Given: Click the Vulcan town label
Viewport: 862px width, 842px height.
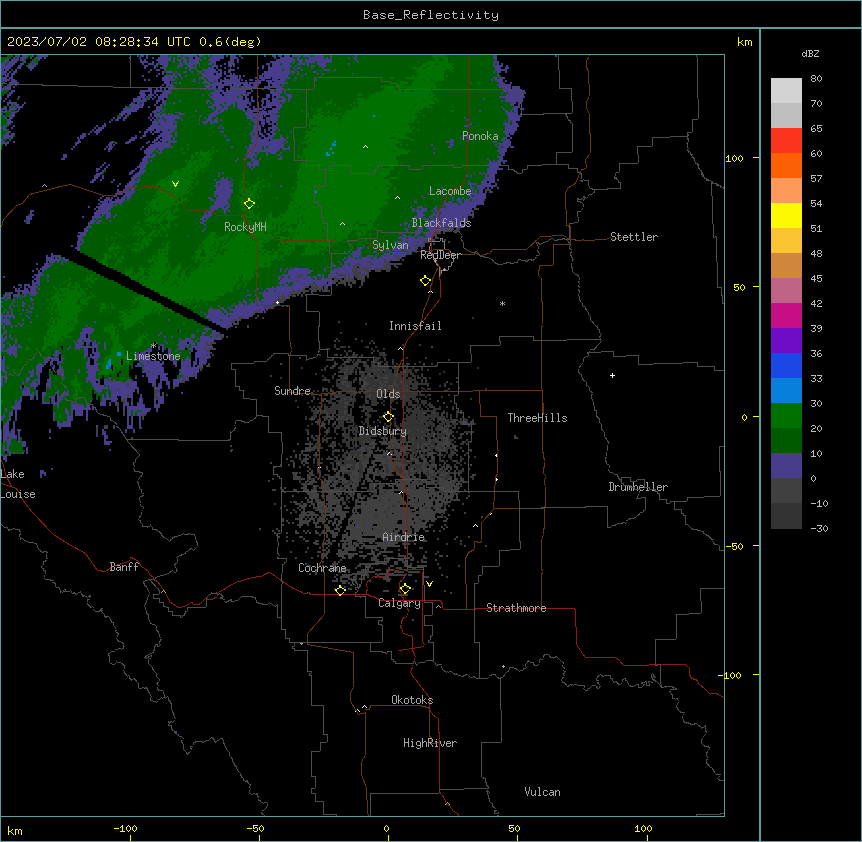Looking at the screenshot, I should coord(542,792).
